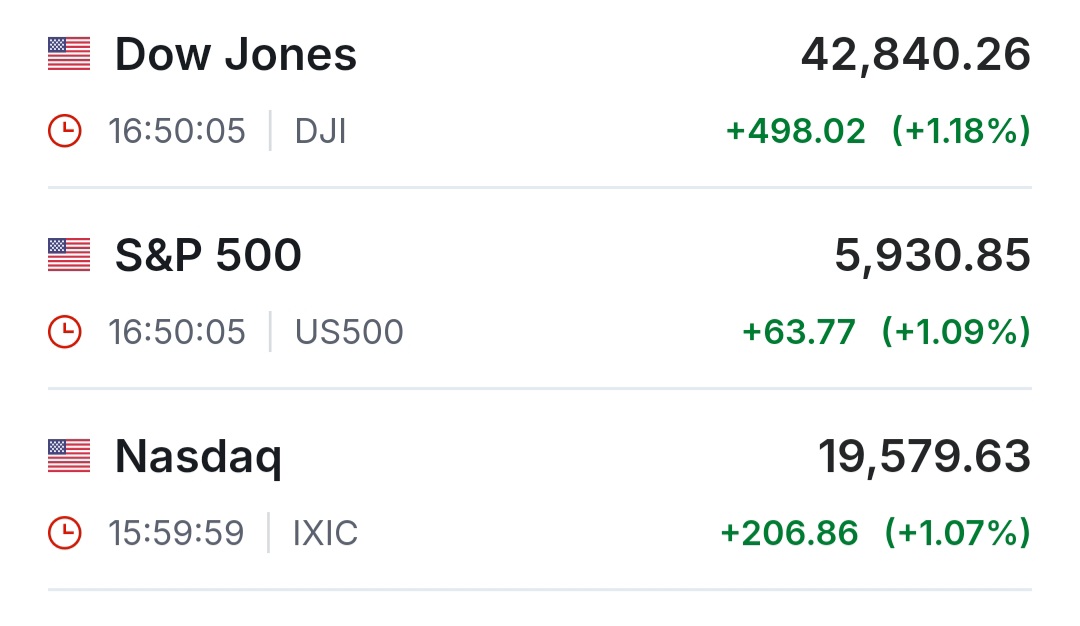Click the Dow Jones price 42,840.26

coord(915,55)
